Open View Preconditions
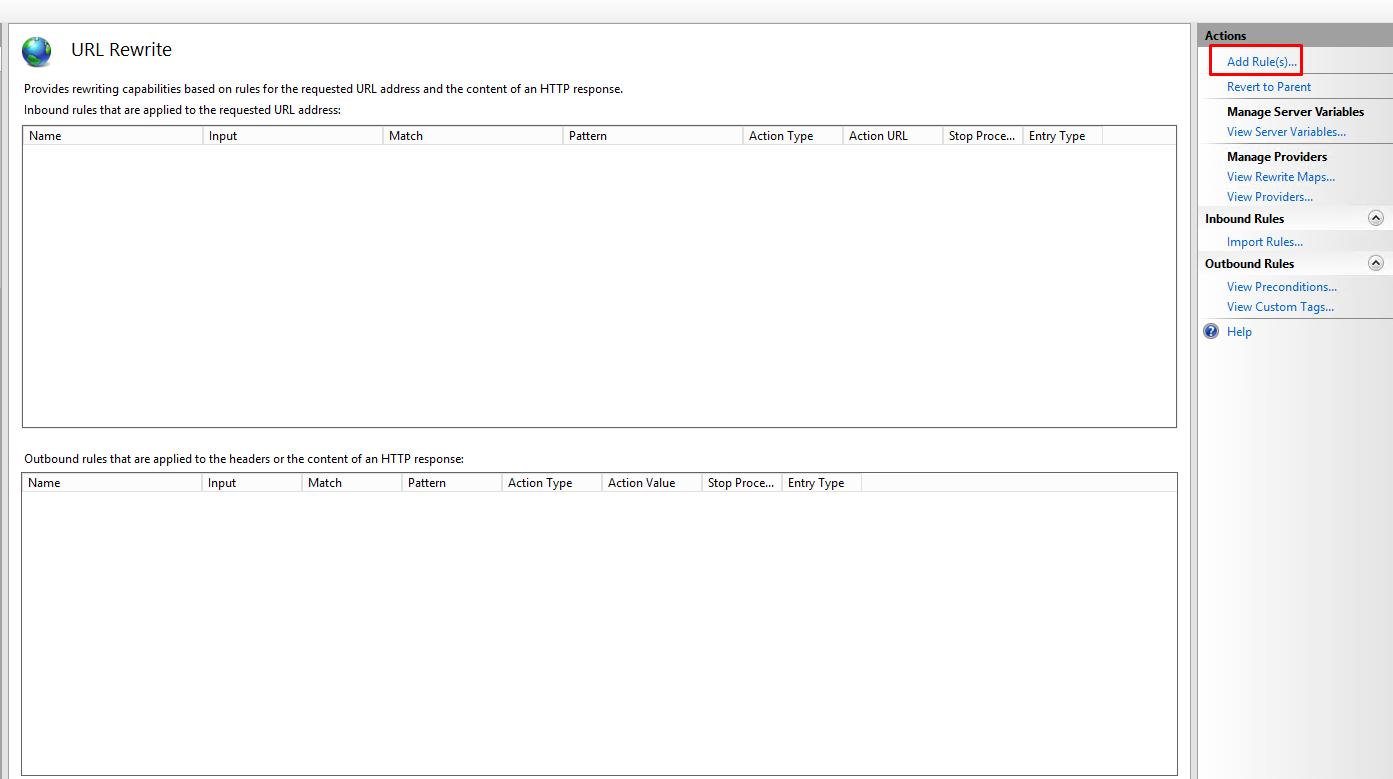Viewport: 1393px width, 779px height. tap(1281, 286)
